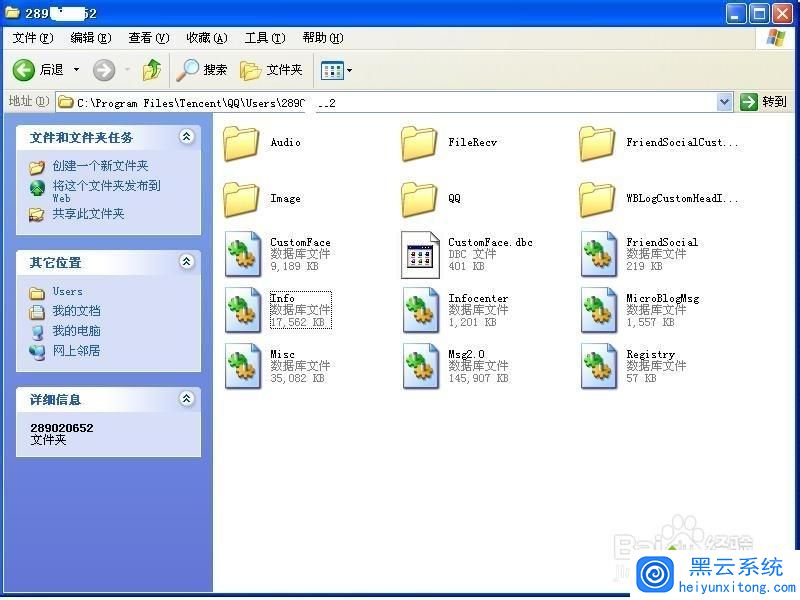This screenshot has width=800, height=600.
Task: Select the MicroBlogMsg database file
Action: (598, 310)
